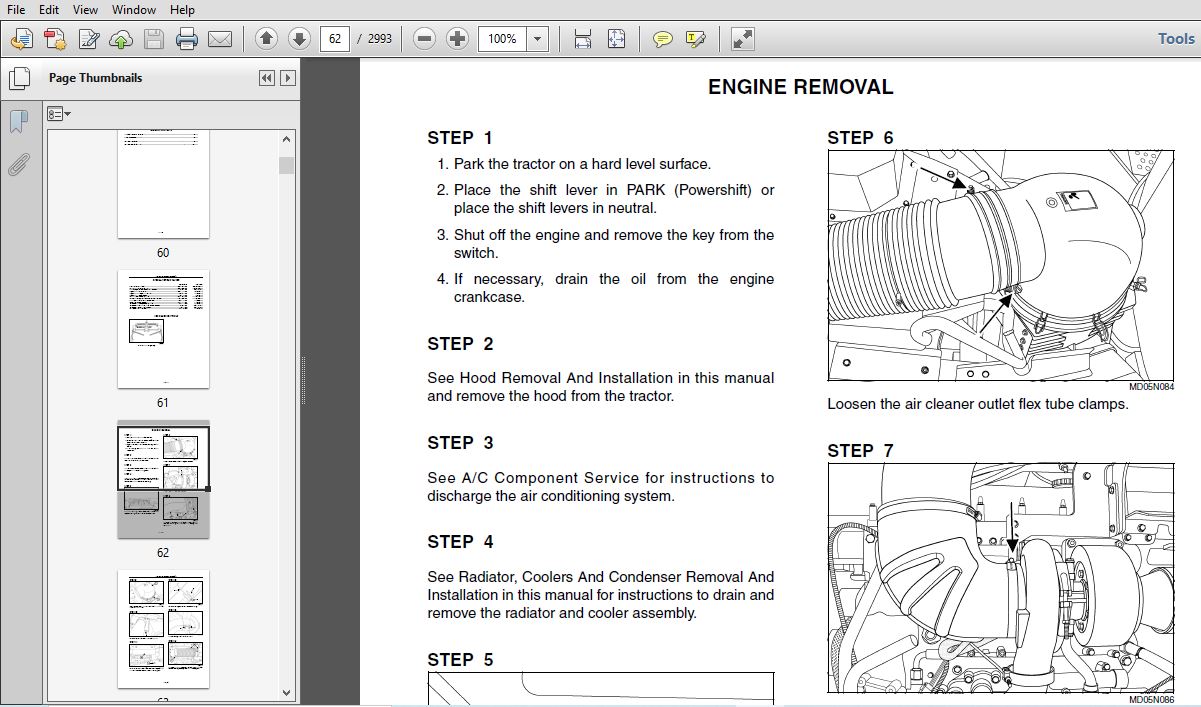Click the ENGINE REMOVAL heading
Viewport: 1201px width, 707px height.
(800, 87)
